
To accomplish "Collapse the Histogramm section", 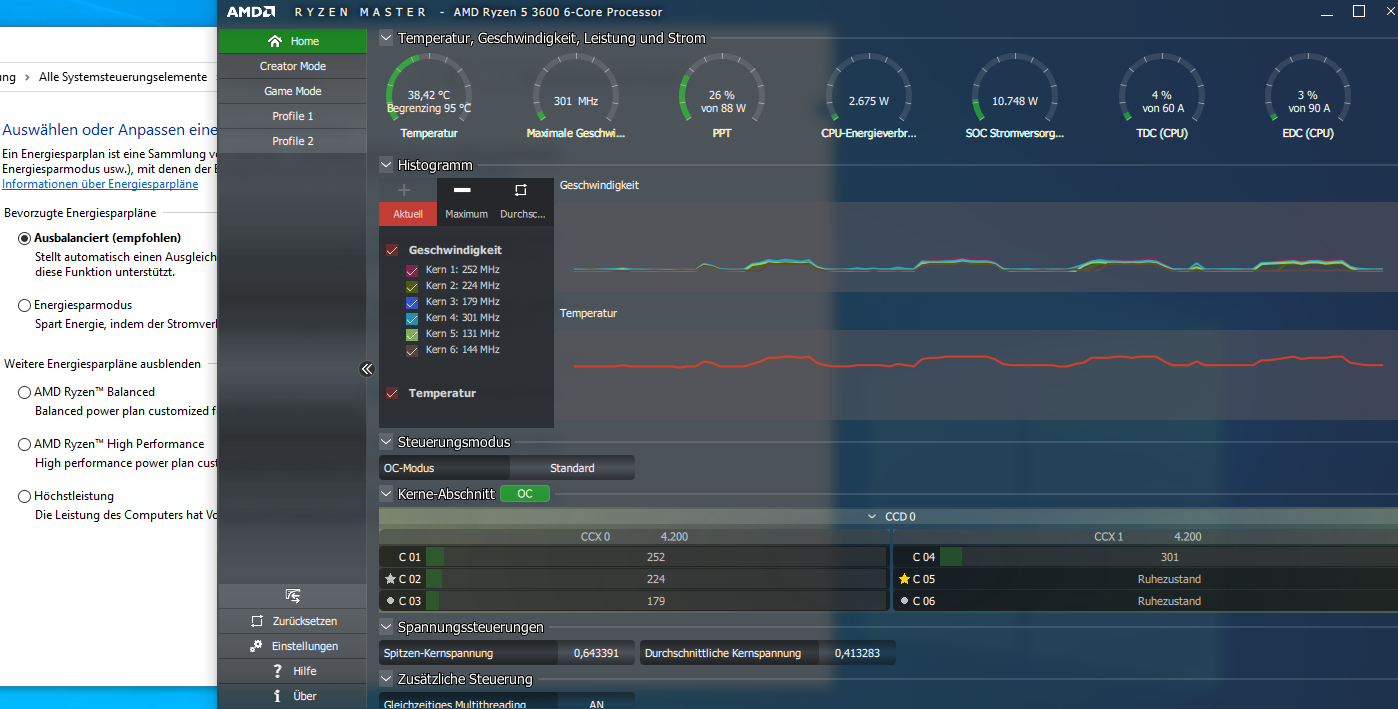I will [x=386, y=165].
